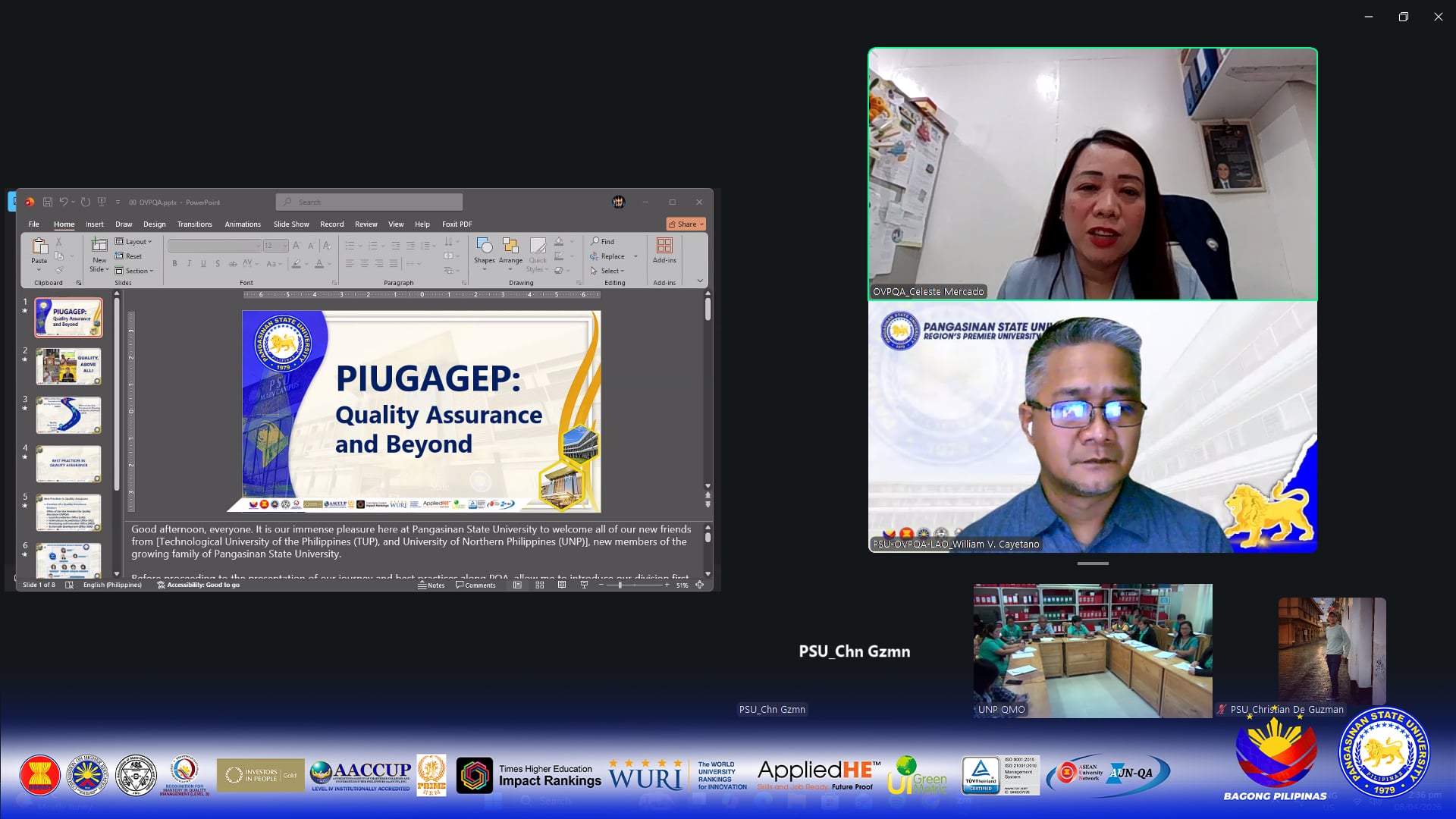Open the Add-ins icon
This screenshot has height=819, width=1456.
[x=664, y=250]
